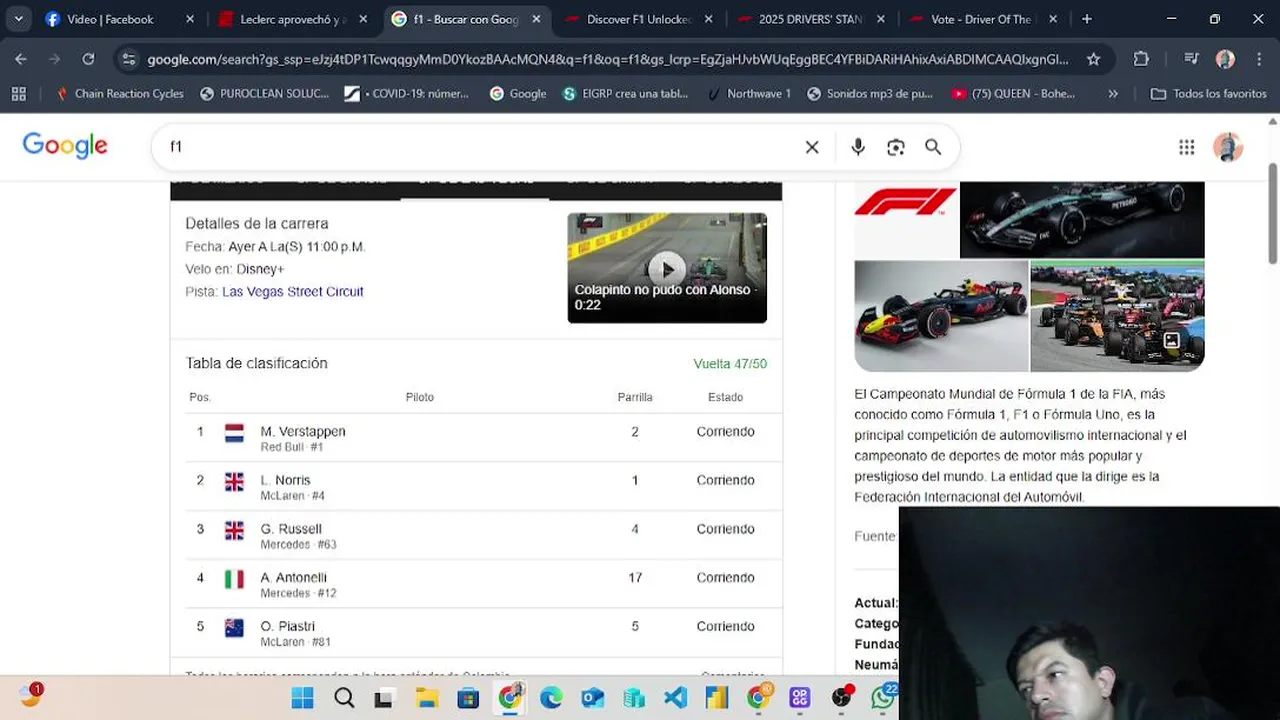Open the Todos los favoritos folder
Image resolution: width=1280 pixels, height=720 pixels.
pyautogui.click(x=1208, y=93)
